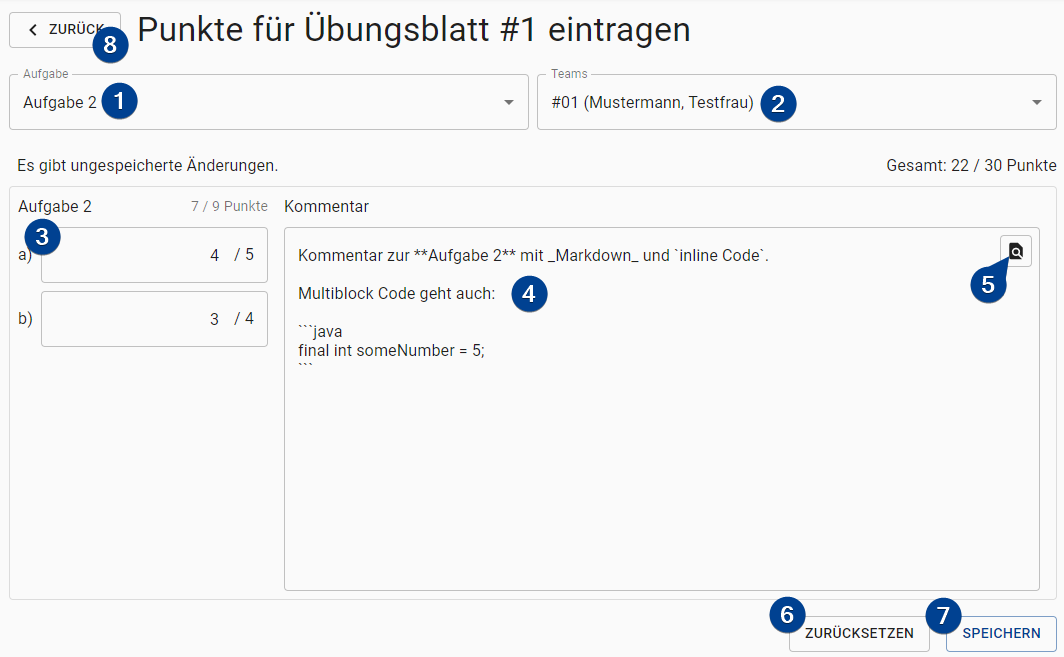
Task: Click the points field for subtask b)
Action: pyautogui.click(x=154, y=319)
